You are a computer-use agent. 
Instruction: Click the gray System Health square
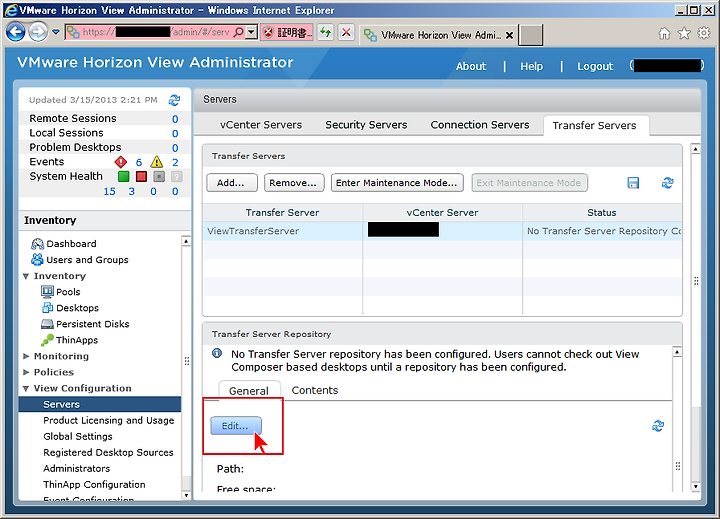pos(159,176)
